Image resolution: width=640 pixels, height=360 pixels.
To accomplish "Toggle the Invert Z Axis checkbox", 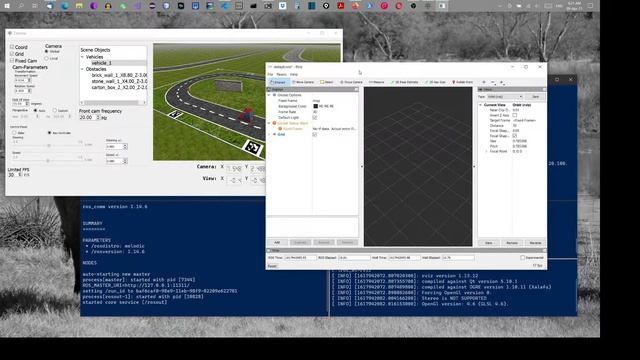I will 515,115.
